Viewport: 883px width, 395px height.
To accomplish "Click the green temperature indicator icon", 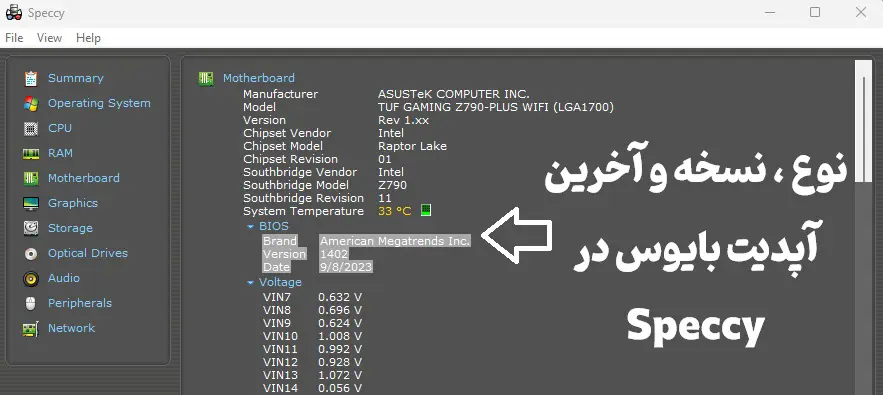I will point(426,211).
